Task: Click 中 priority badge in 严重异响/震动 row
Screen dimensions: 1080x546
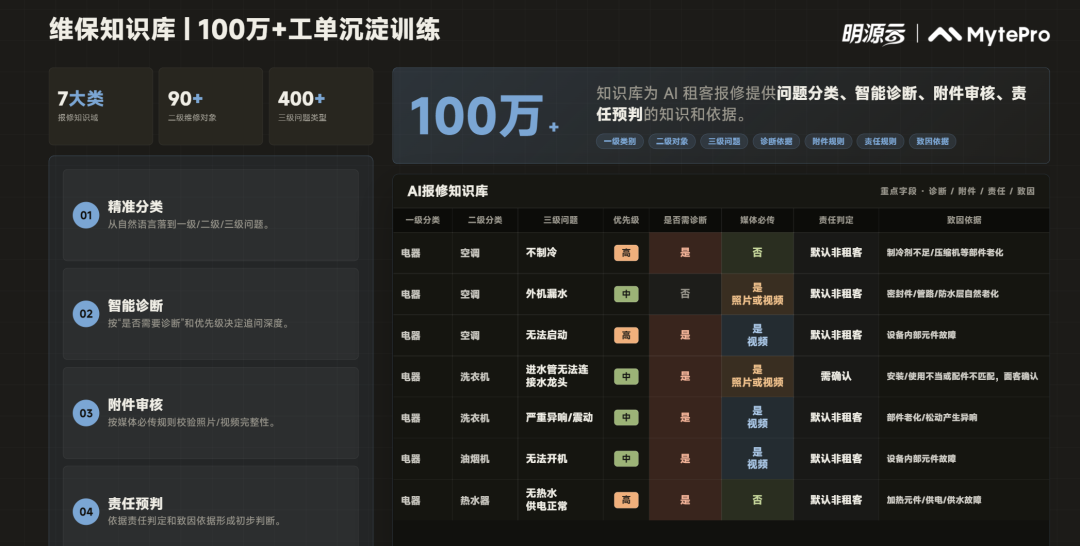Action: click(626, 417)
